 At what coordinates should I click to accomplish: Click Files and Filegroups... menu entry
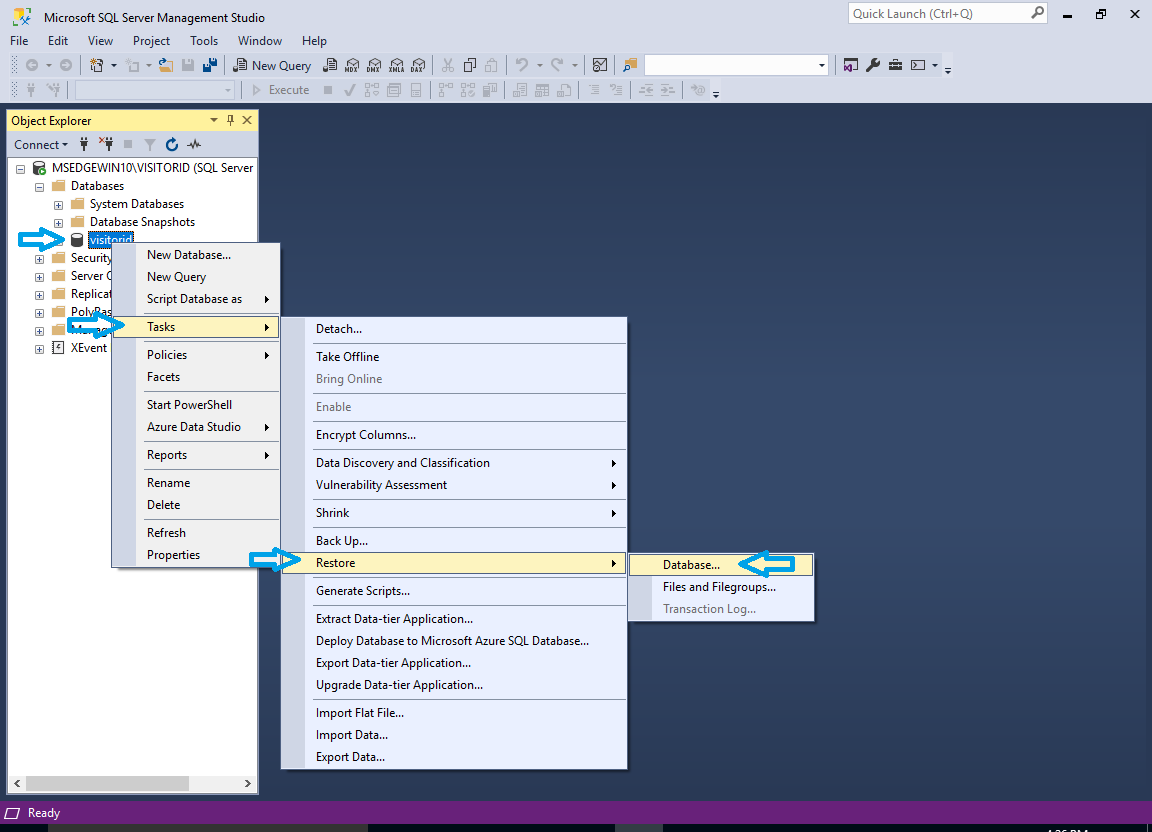[719, 587]
